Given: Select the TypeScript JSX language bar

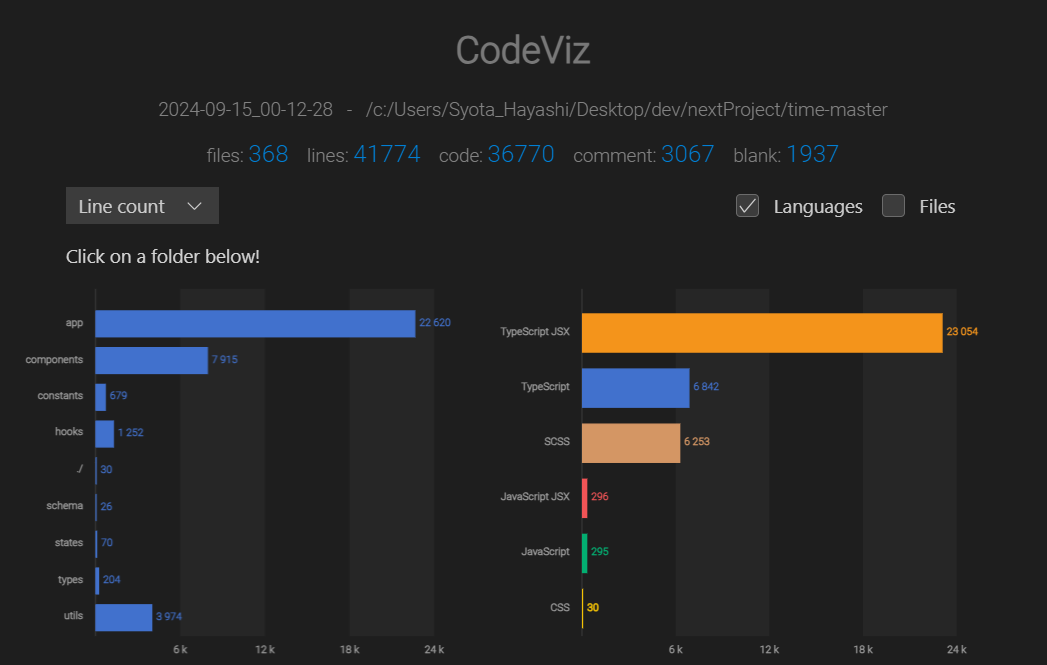Looking at the screenshot, I should [x=760, y=332].
